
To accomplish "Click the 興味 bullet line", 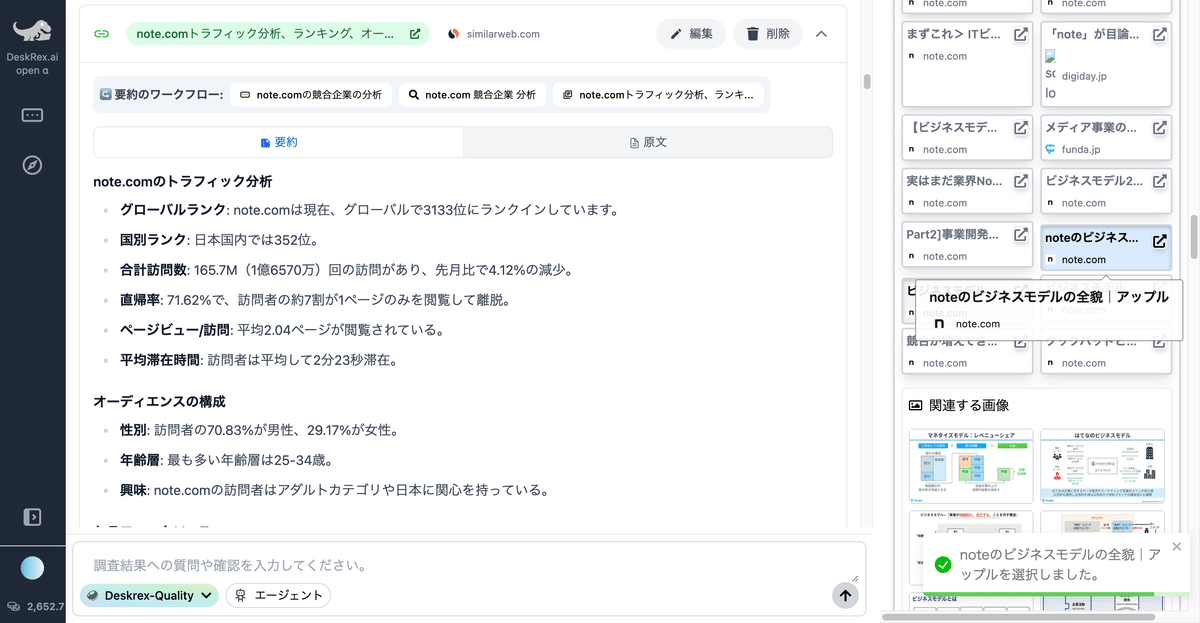I will [334, 490].
